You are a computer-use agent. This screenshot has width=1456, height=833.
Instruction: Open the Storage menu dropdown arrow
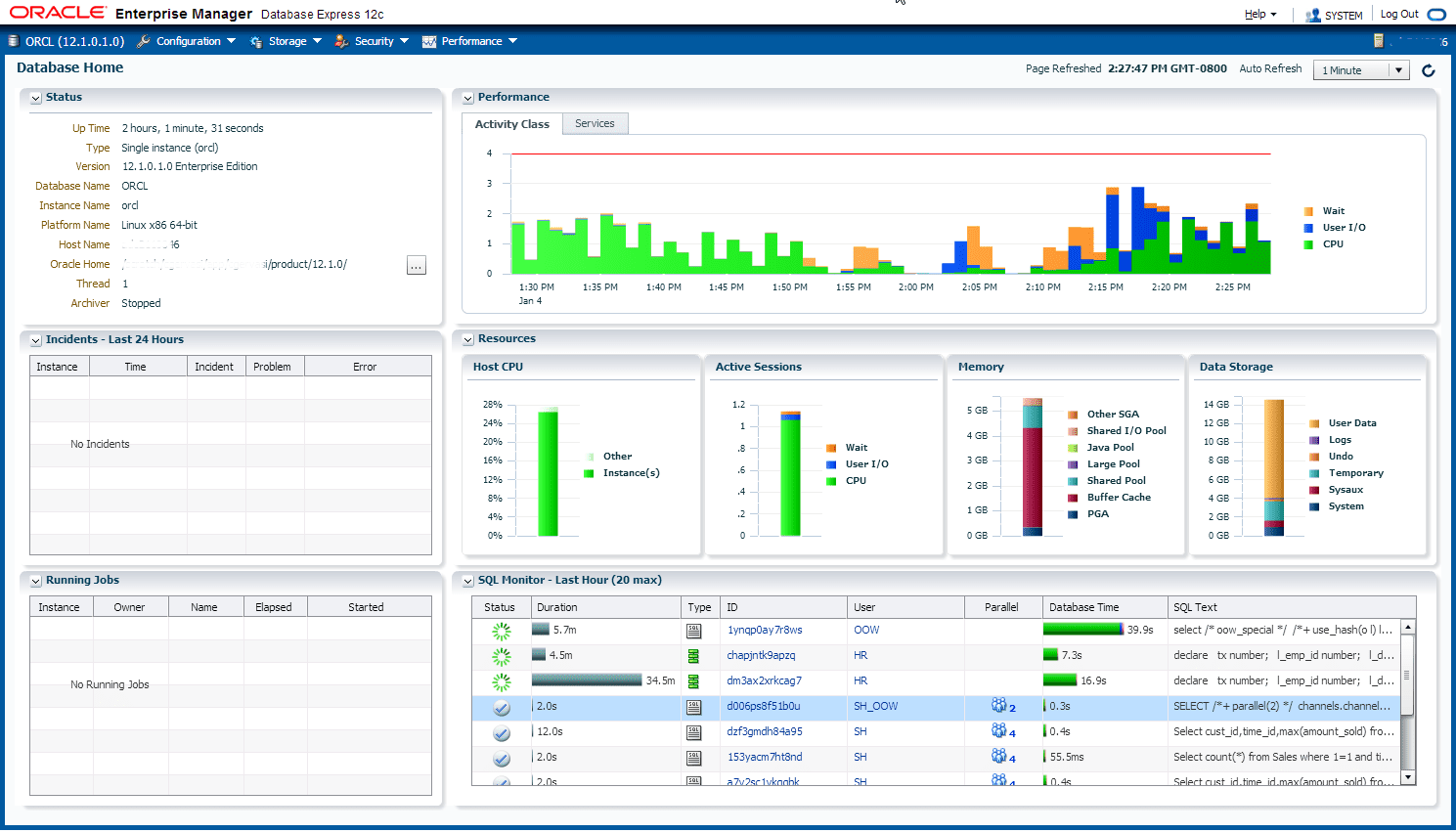[x=319, y=41]
